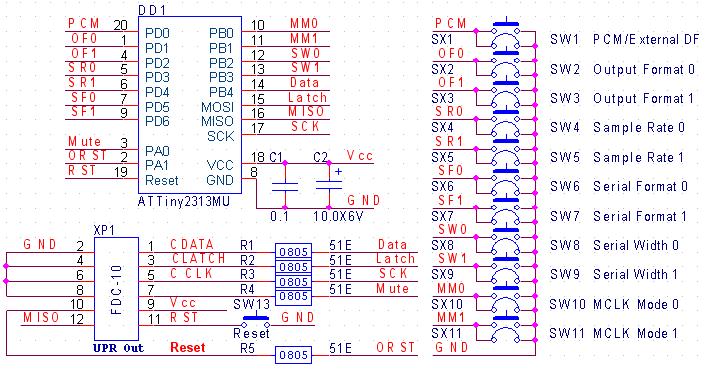This screenshot has width=711, height=369.
Task: Click the 'UPR Out' connector caption
Action: [x=118, y=348]
